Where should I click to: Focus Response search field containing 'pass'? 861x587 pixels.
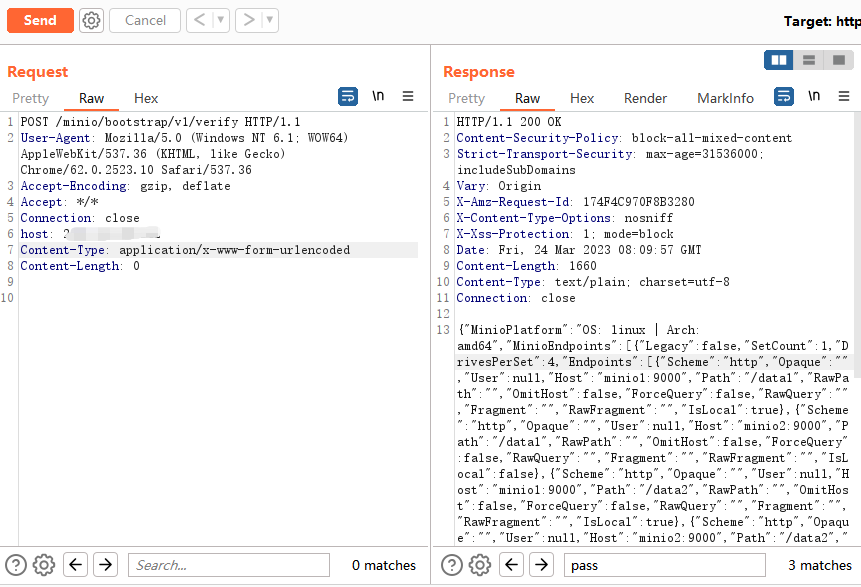click(x=664, y=565)
